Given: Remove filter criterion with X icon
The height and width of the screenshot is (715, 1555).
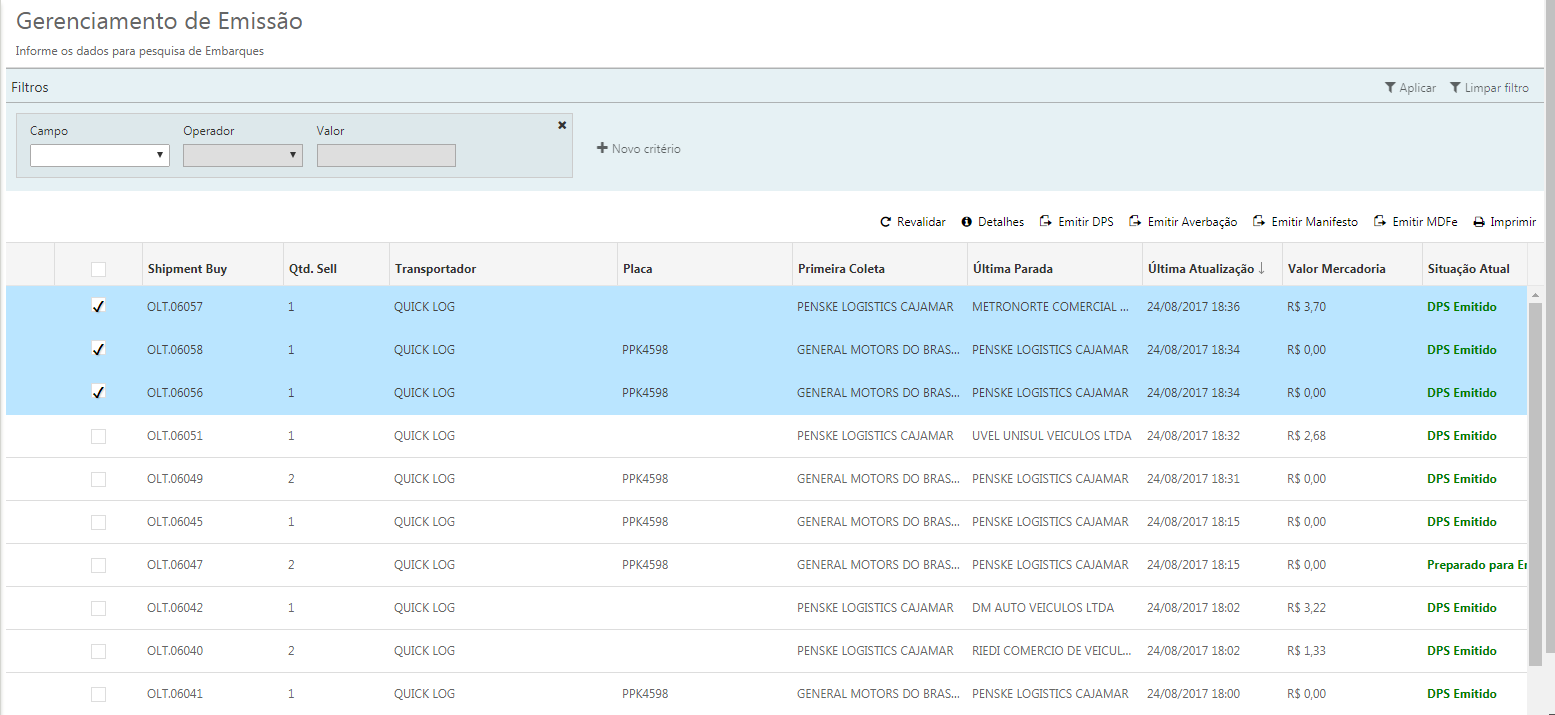Looking at the screenshot, I should click(x=562, y=125).
